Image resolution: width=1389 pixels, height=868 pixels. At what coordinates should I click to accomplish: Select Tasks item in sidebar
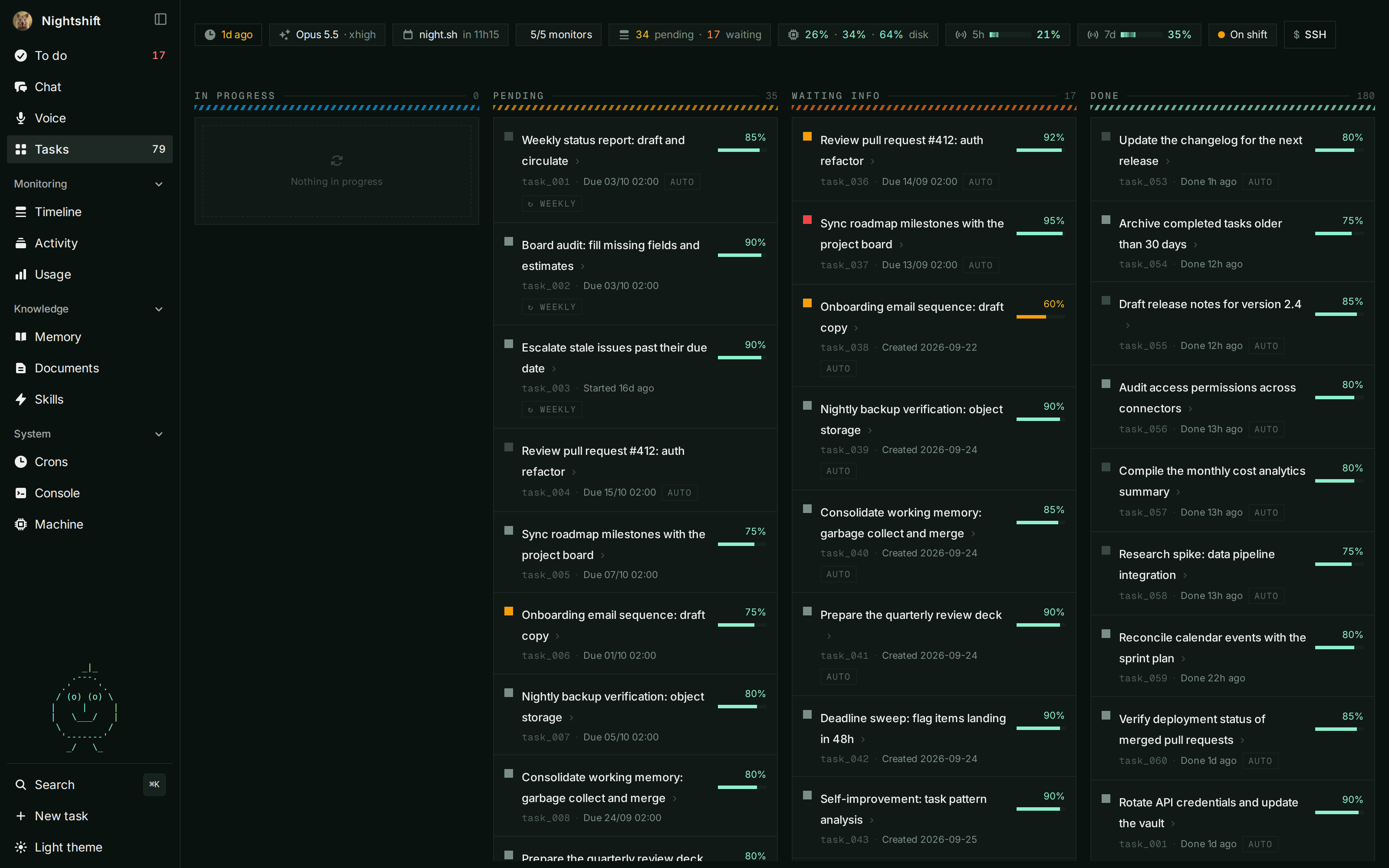[x=89, y=149]
